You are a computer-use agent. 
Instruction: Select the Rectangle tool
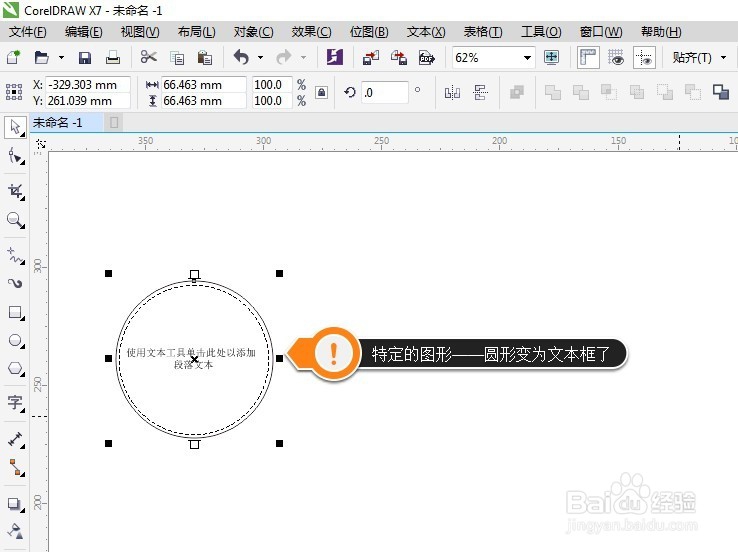pos(15,313)
